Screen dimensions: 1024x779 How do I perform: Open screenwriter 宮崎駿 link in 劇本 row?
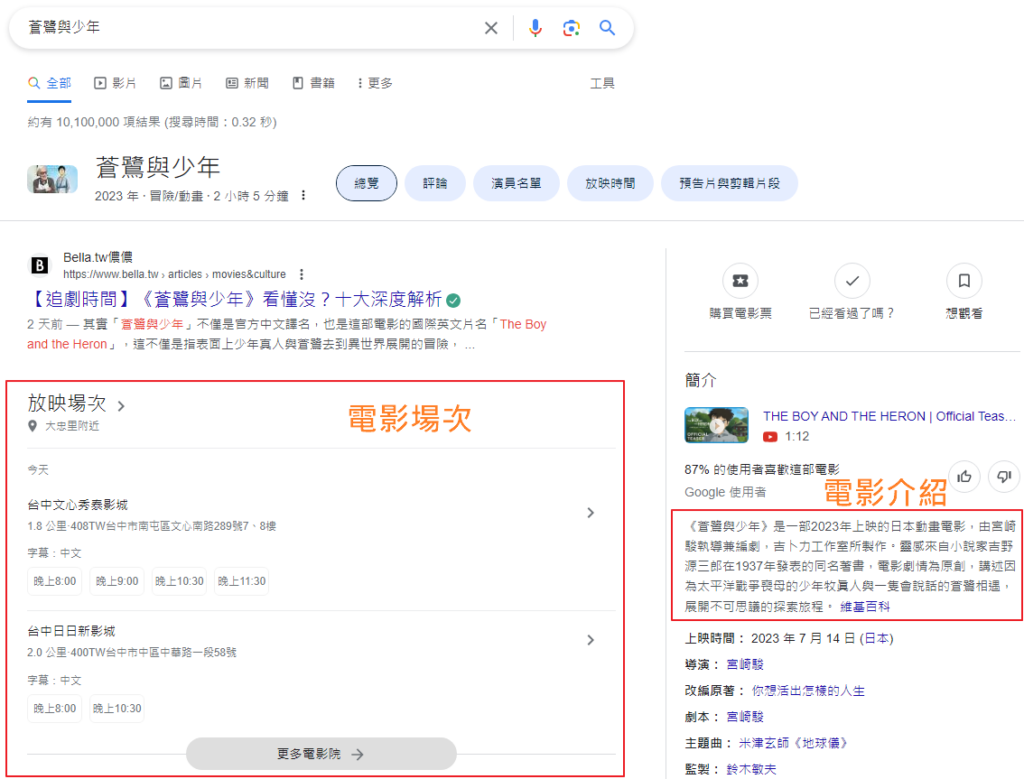(x=745, y=717)
